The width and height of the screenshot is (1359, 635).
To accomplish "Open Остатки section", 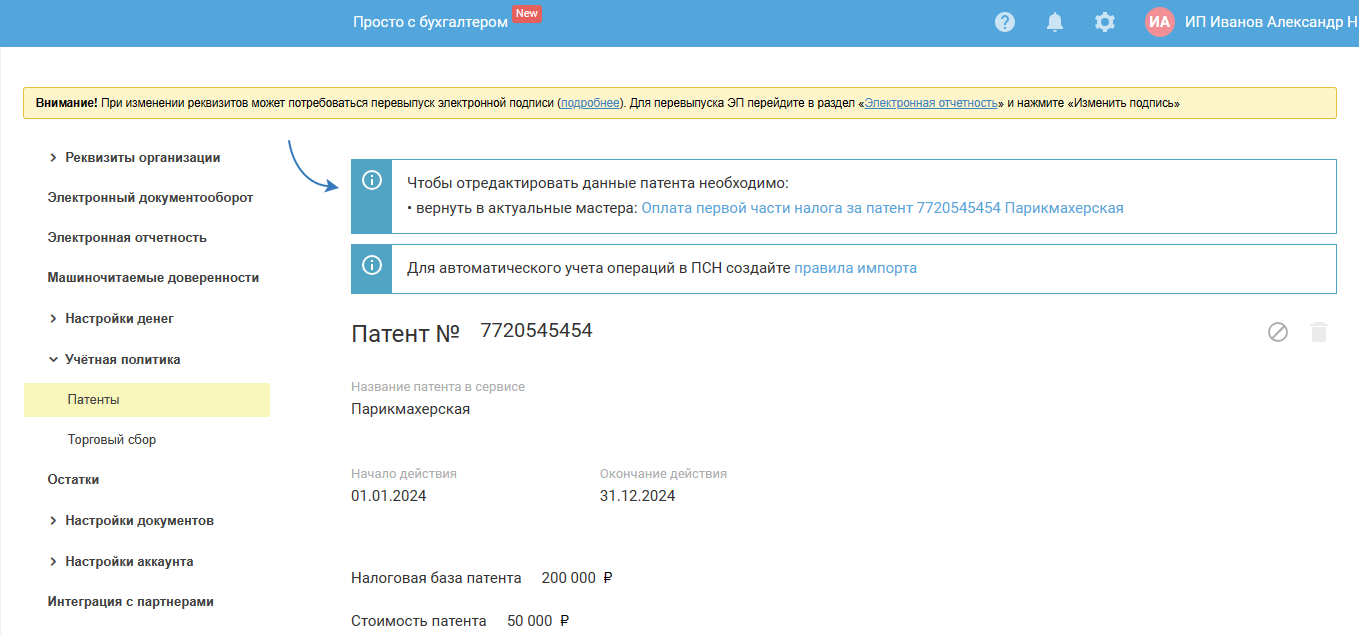I will click(x=73, y=480).
